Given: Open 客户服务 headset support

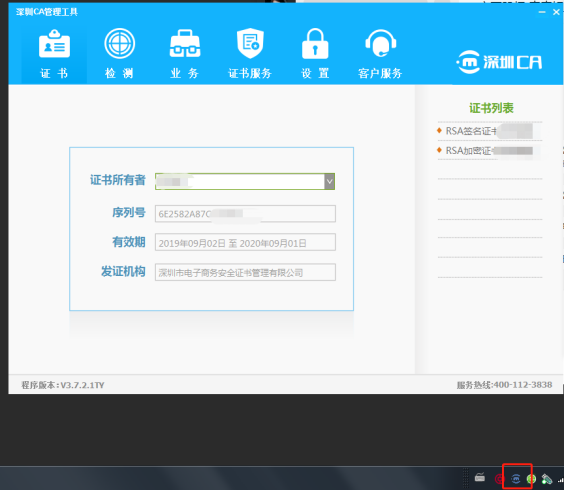Looking at the screenshot, I should 380,54.
